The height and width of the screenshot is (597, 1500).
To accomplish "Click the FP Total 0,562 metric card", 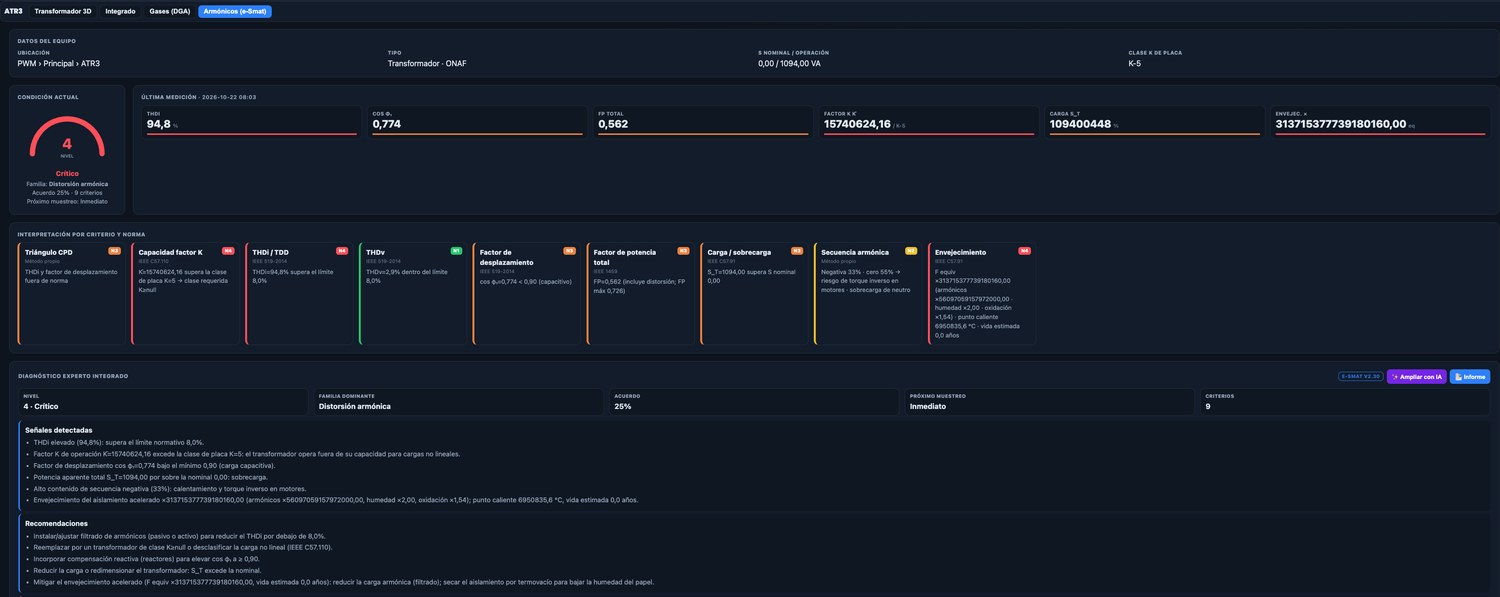I will [703, 121].
